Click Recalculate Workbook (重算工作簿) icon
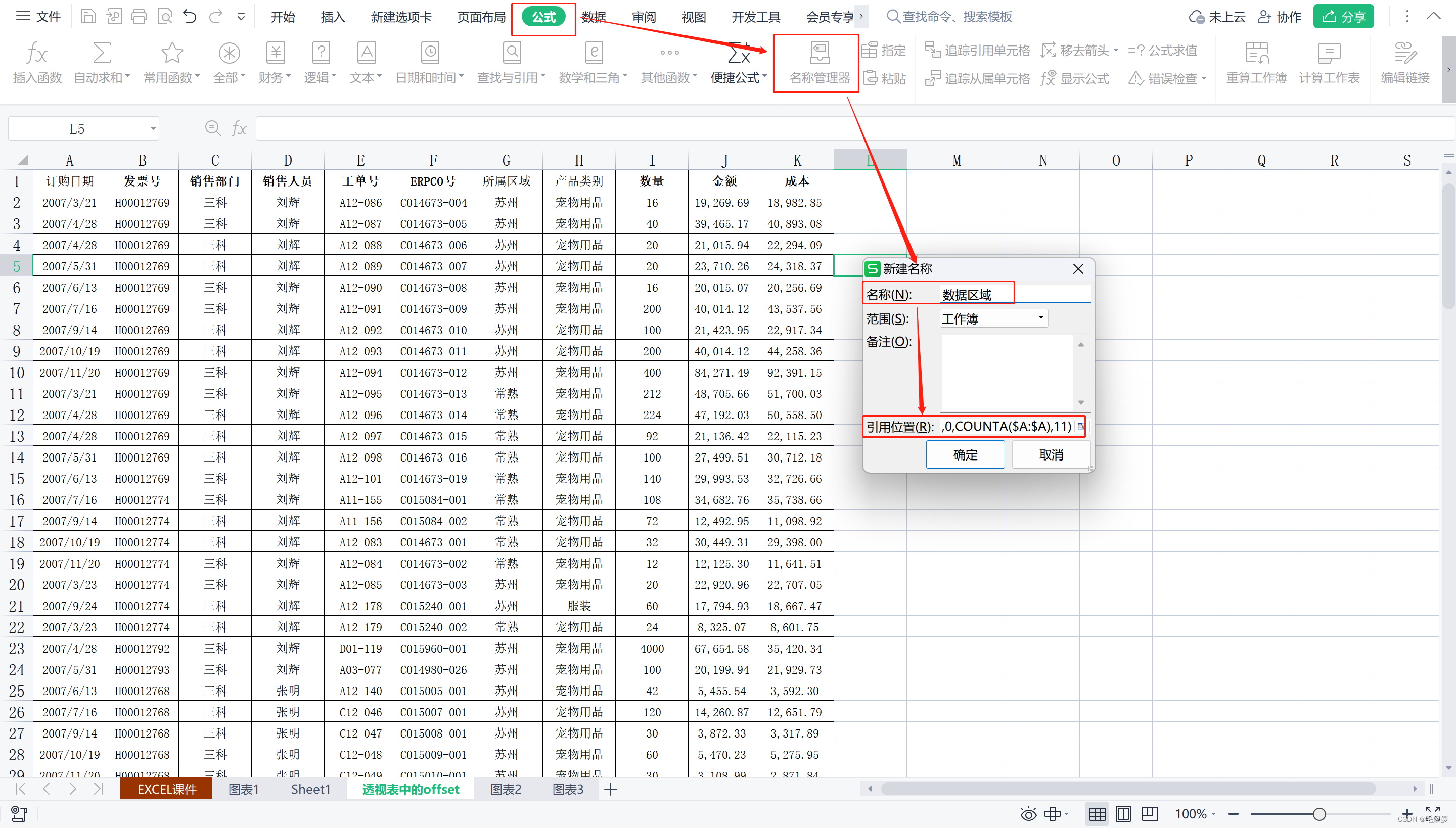The width and height of the screenshot is (1456, 828). [1256, 63]
